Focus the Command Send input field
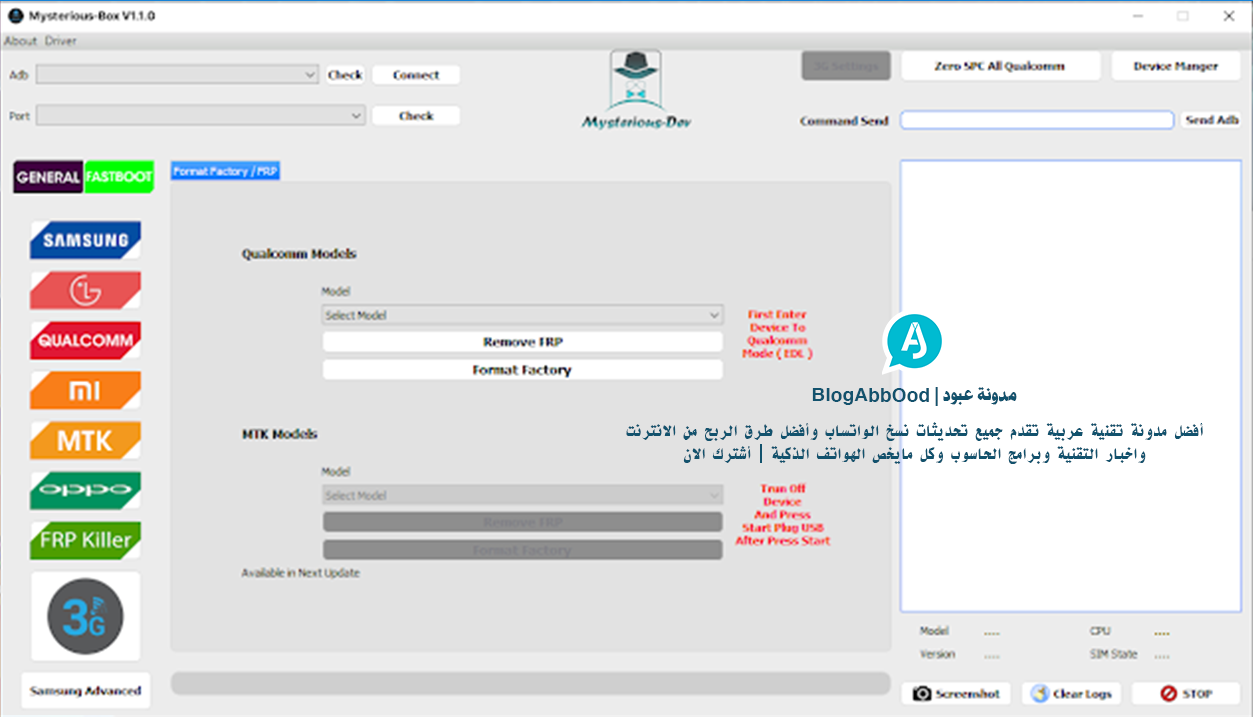Image resolution: width=1253 pixels, height=717 pixels. tap(1036, 120)
